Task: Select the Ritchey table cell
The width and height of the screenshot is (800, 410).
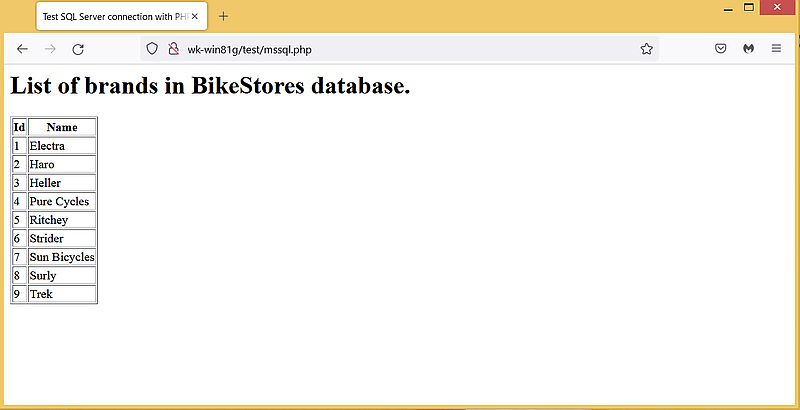Action: pyautogui.click(x=62, y=220)
